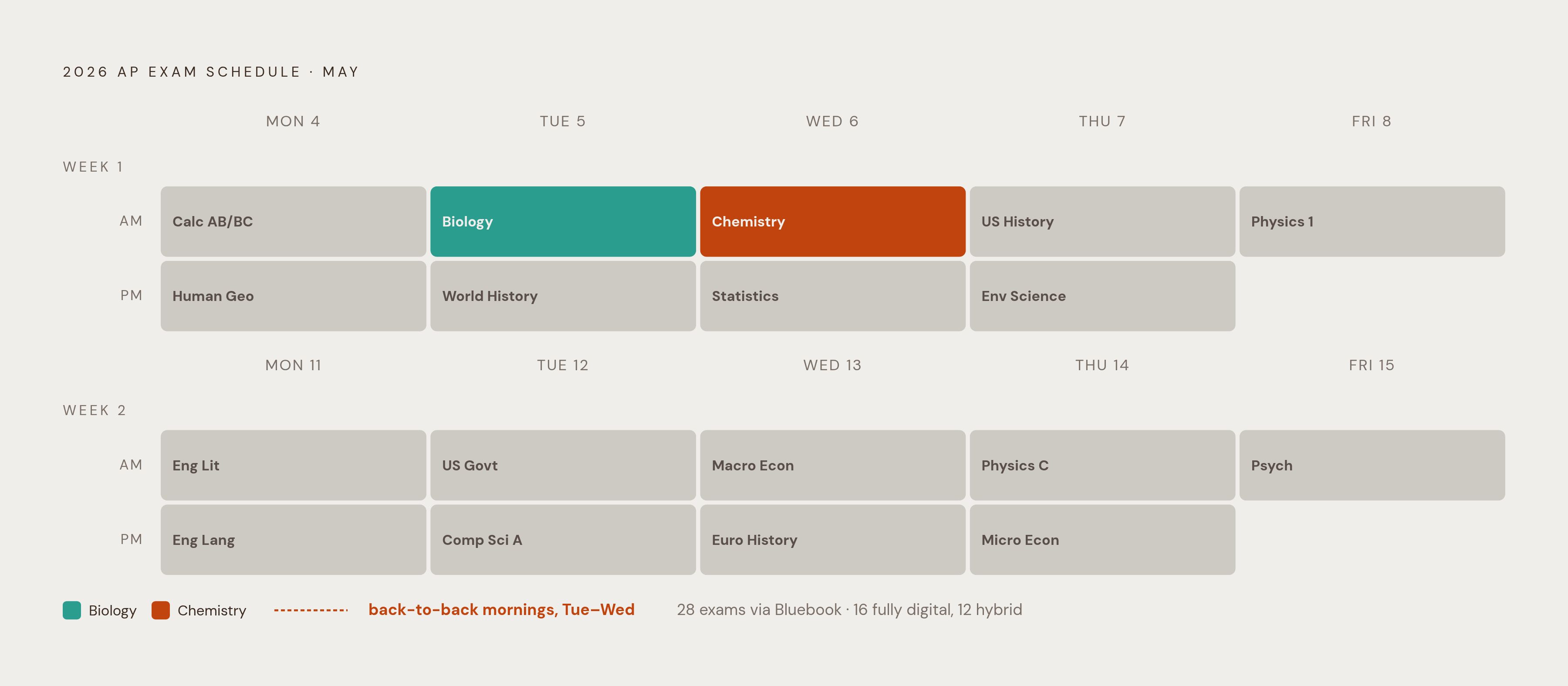Select the Eng Lit exam block
The width and height of the screenshot is (1568, 686).
(294, 465)
